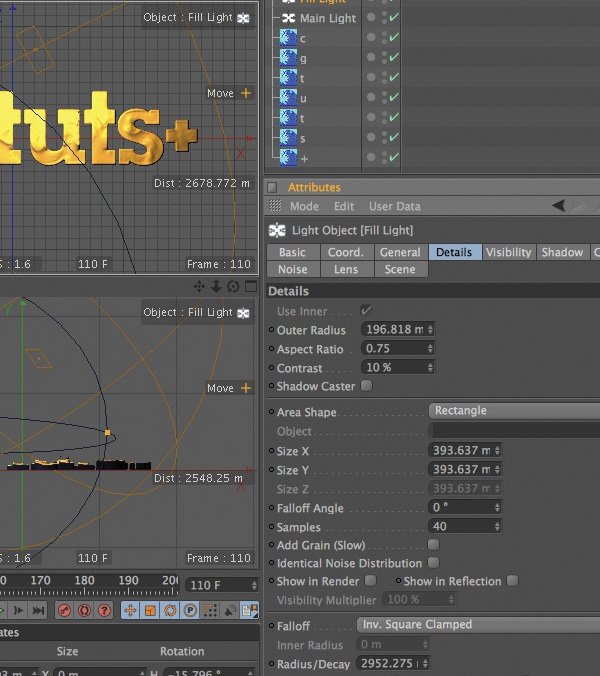Jump to end of animation
Screen dimensions: 600x676
pos(38,610)
